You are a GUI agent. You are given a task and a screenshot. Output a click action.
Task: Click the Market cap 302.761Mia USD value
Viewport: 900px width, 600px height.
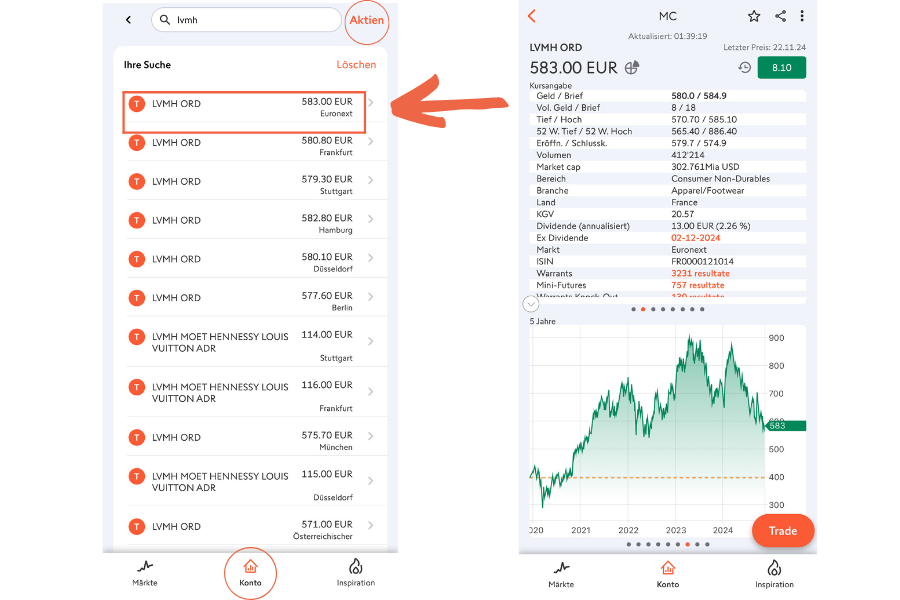[x=705, y=167]
